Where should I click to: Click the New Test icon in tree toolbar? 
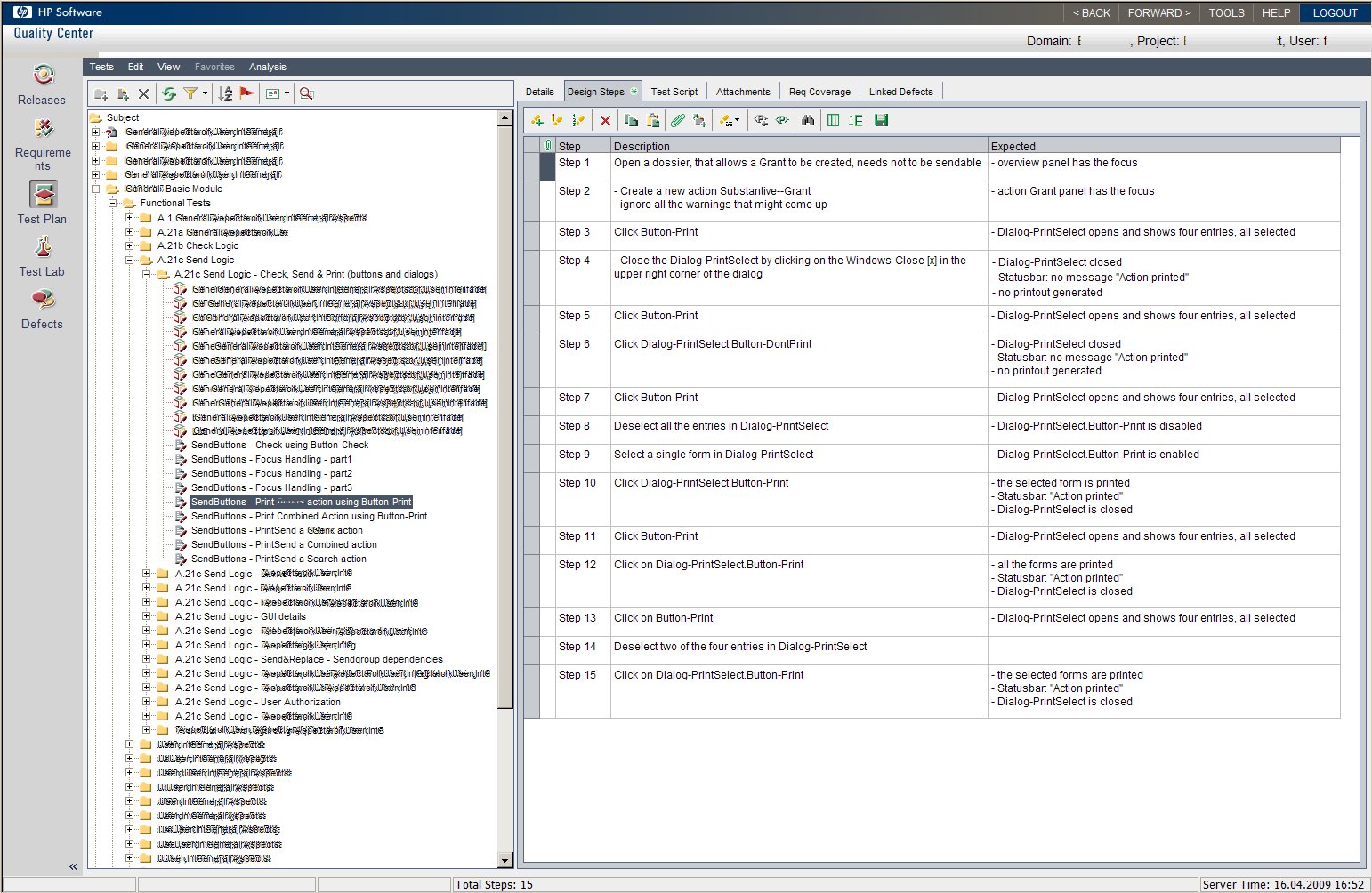(x=123, y=93)
